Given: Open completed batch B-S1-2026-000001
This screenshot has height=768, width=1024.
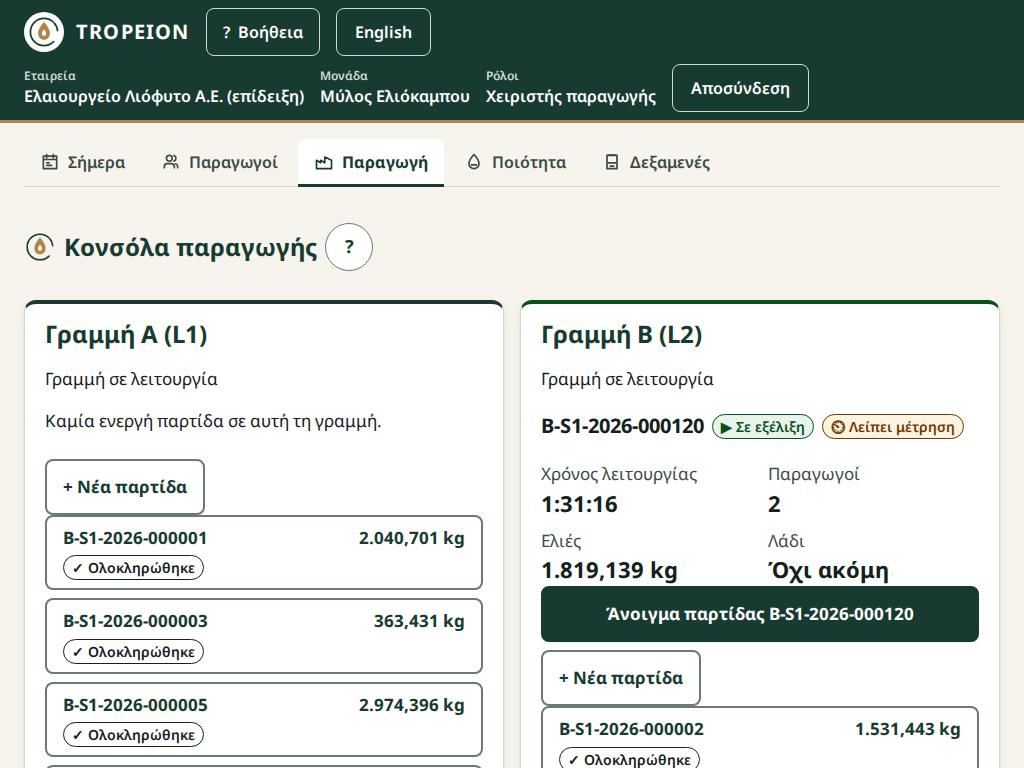Looking at the screenshot, I should point(264,552).
